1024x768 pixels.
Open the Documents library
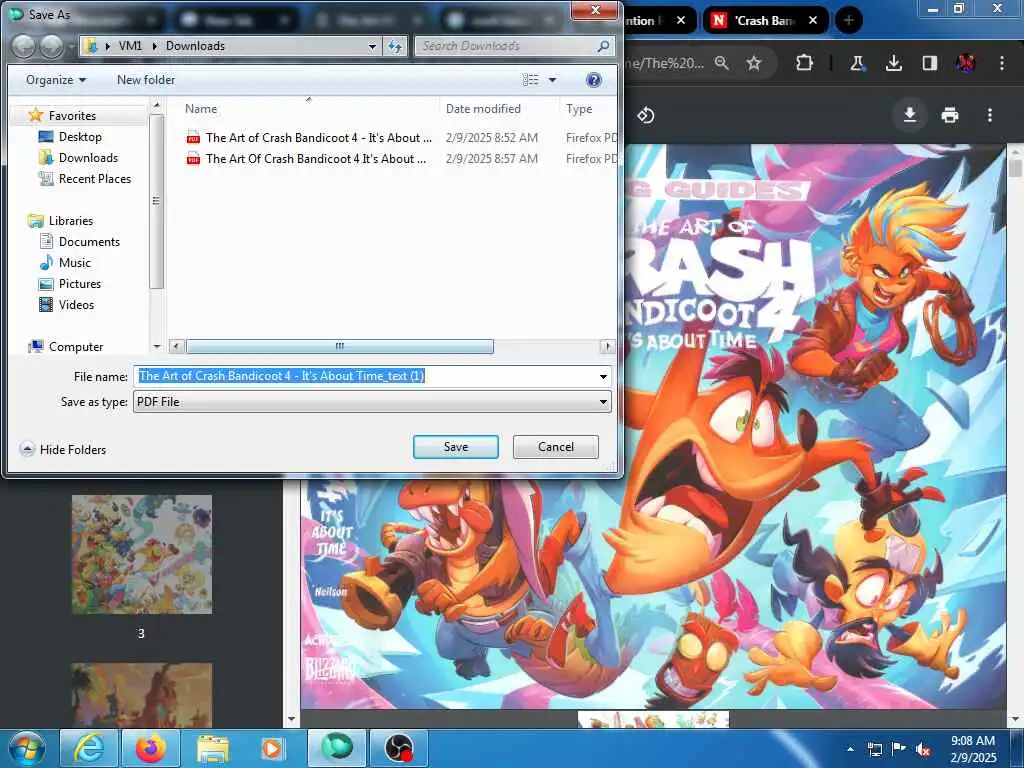click(89, 242)
